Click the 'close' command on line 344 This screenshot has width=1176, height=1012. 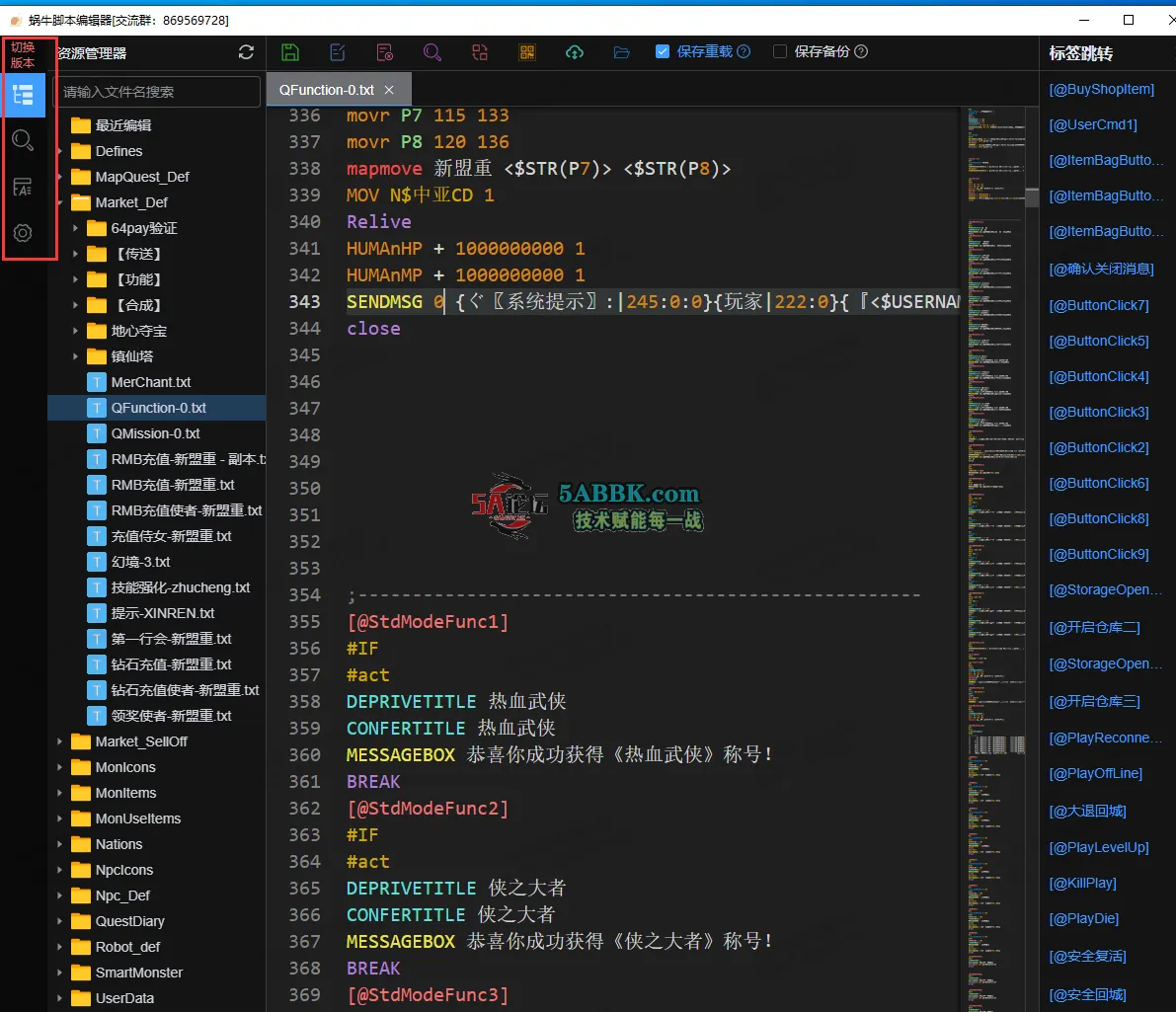(x=373, y=329)
